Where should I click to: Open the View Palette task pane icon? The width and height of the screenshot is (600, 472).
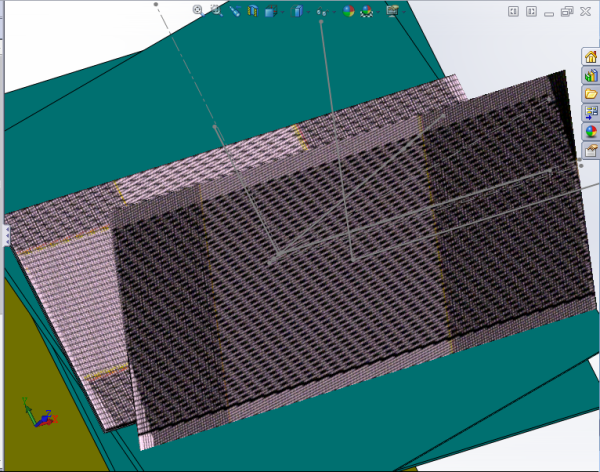point(591,113)
